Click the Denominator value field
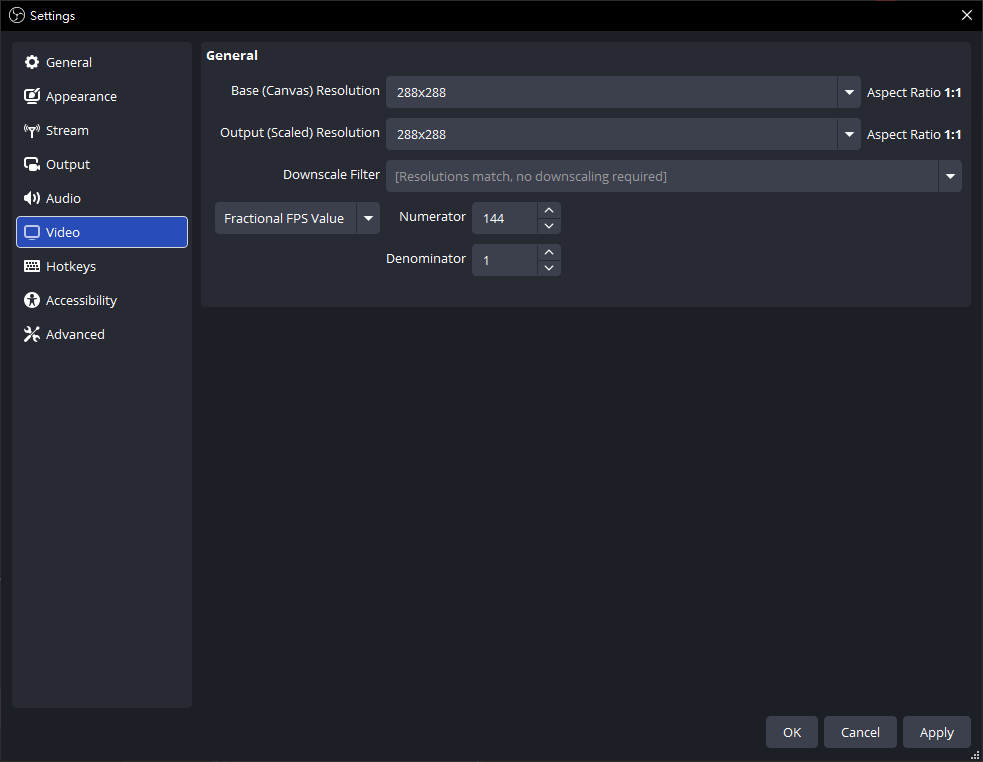Screen dimensions: 983x762 [505, 260]
